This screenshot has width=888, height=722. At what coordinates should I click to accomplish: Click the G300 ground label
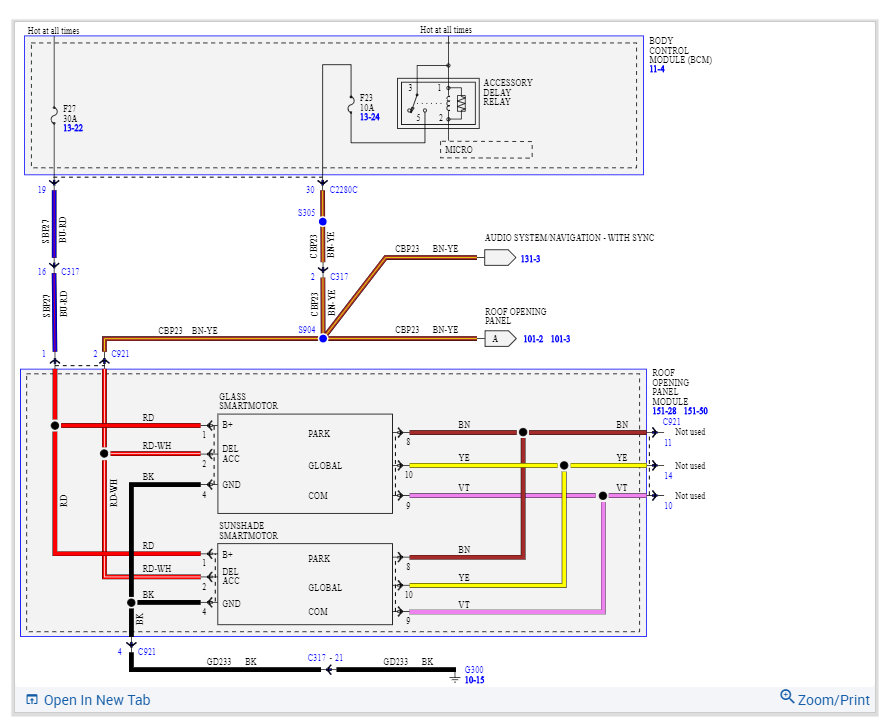(474, 669)
